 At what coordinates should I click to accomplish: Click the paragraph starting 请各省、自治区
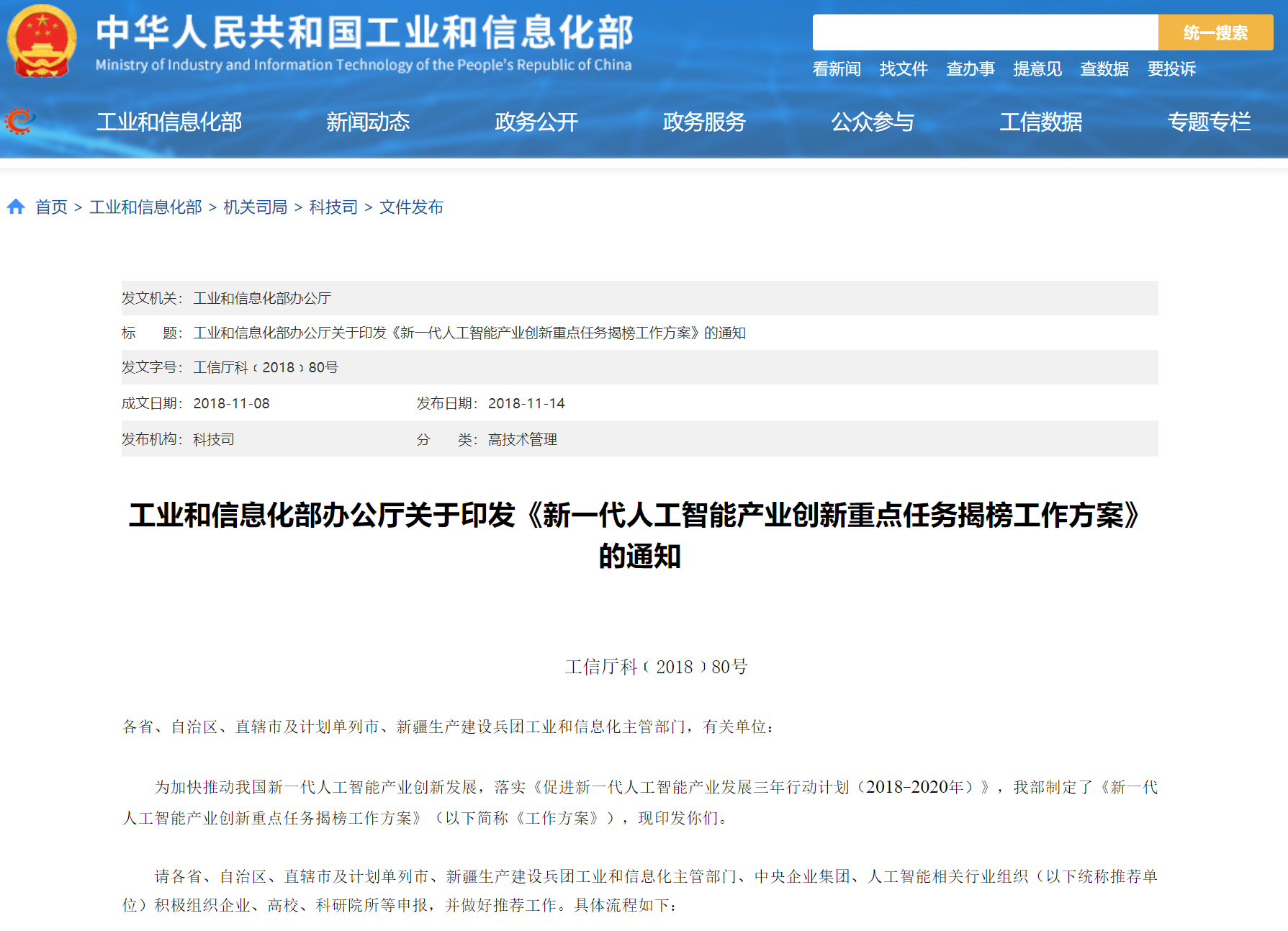tap(640, 891)
